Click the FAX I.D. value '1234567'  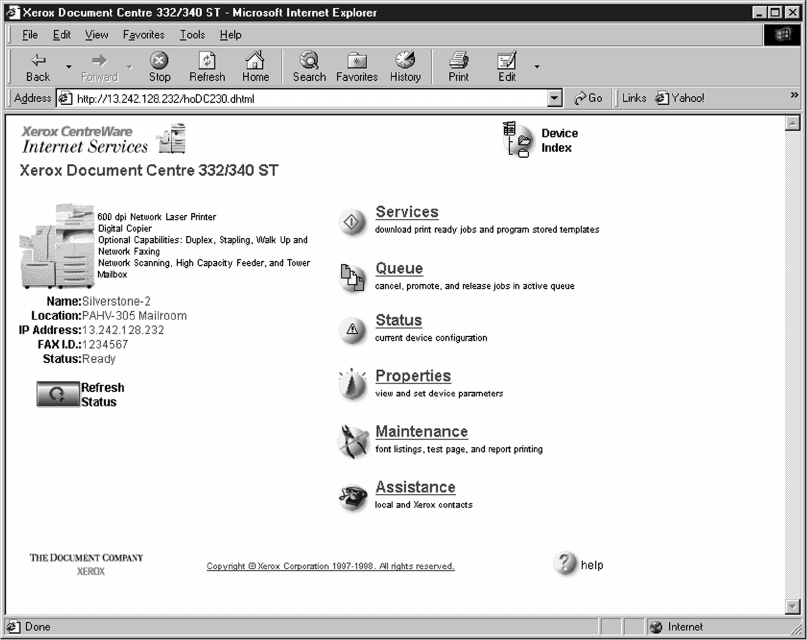(x=105, y=345)
